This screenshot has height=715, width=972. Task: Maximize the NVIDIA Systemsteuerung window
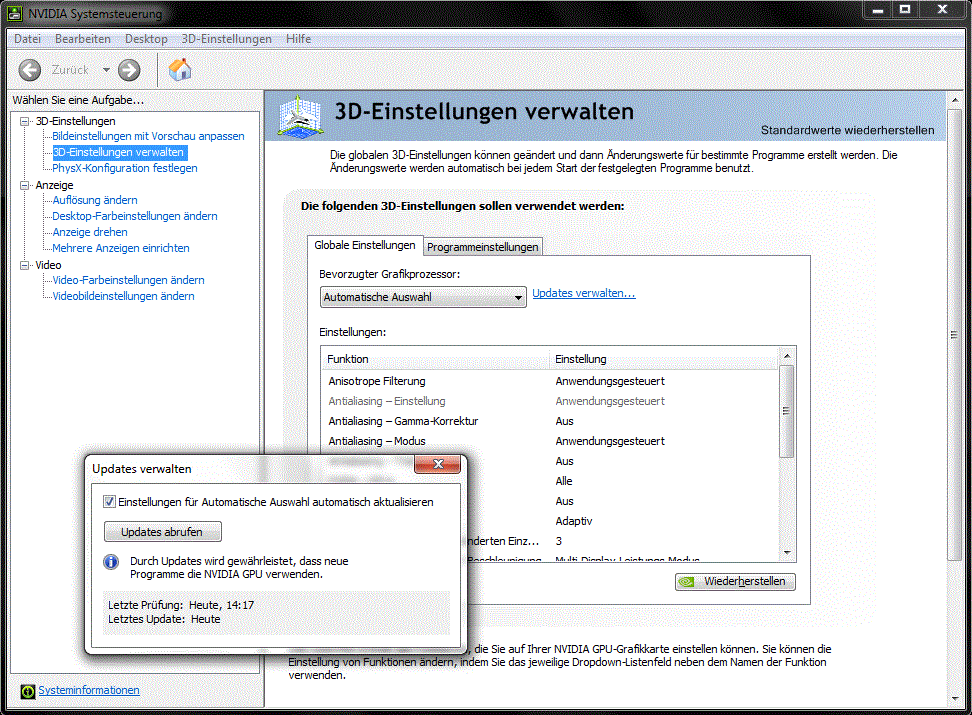coord(905,9)
